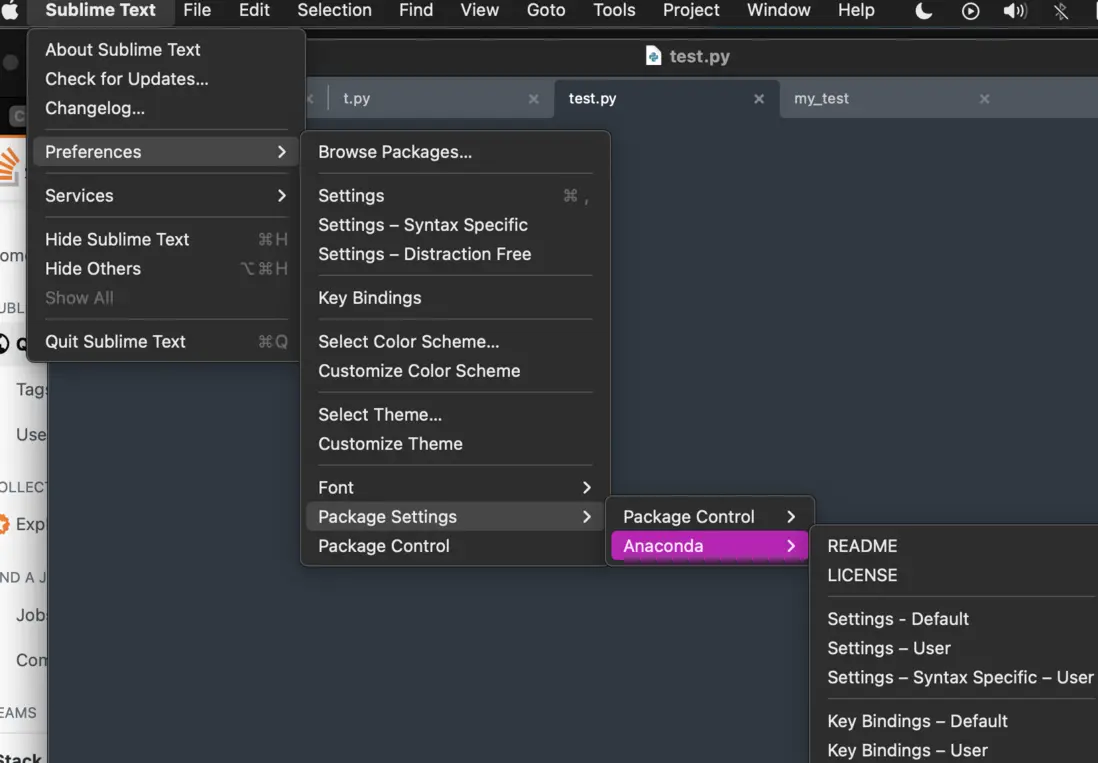
Task: Click the play circle menu bar icon
Action: [x=970, y=11]
